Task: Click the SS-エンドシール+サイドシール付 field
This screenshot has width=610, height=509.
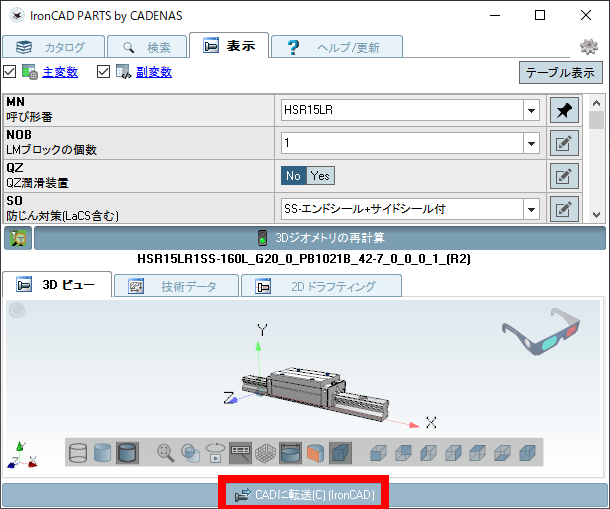Action: (402, 209)
